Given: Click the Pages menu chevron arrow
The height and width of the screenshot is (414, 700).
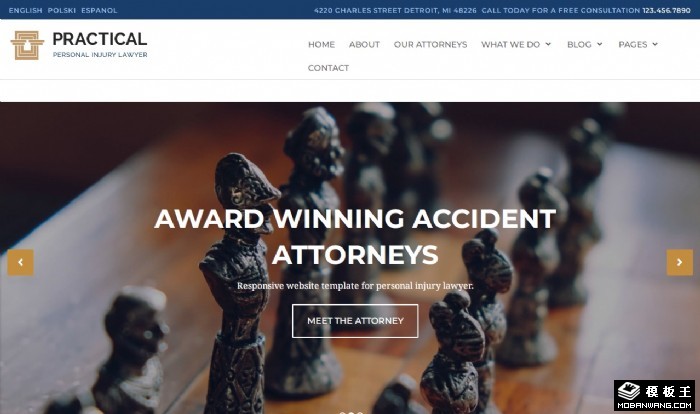Looking at the screenshot, I should (655, 44).
